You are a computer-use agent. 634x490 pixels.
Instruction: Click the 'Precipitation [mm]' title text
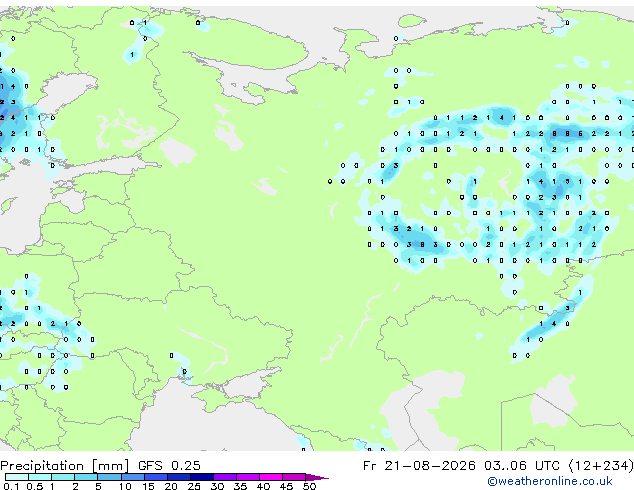point(64,466)
